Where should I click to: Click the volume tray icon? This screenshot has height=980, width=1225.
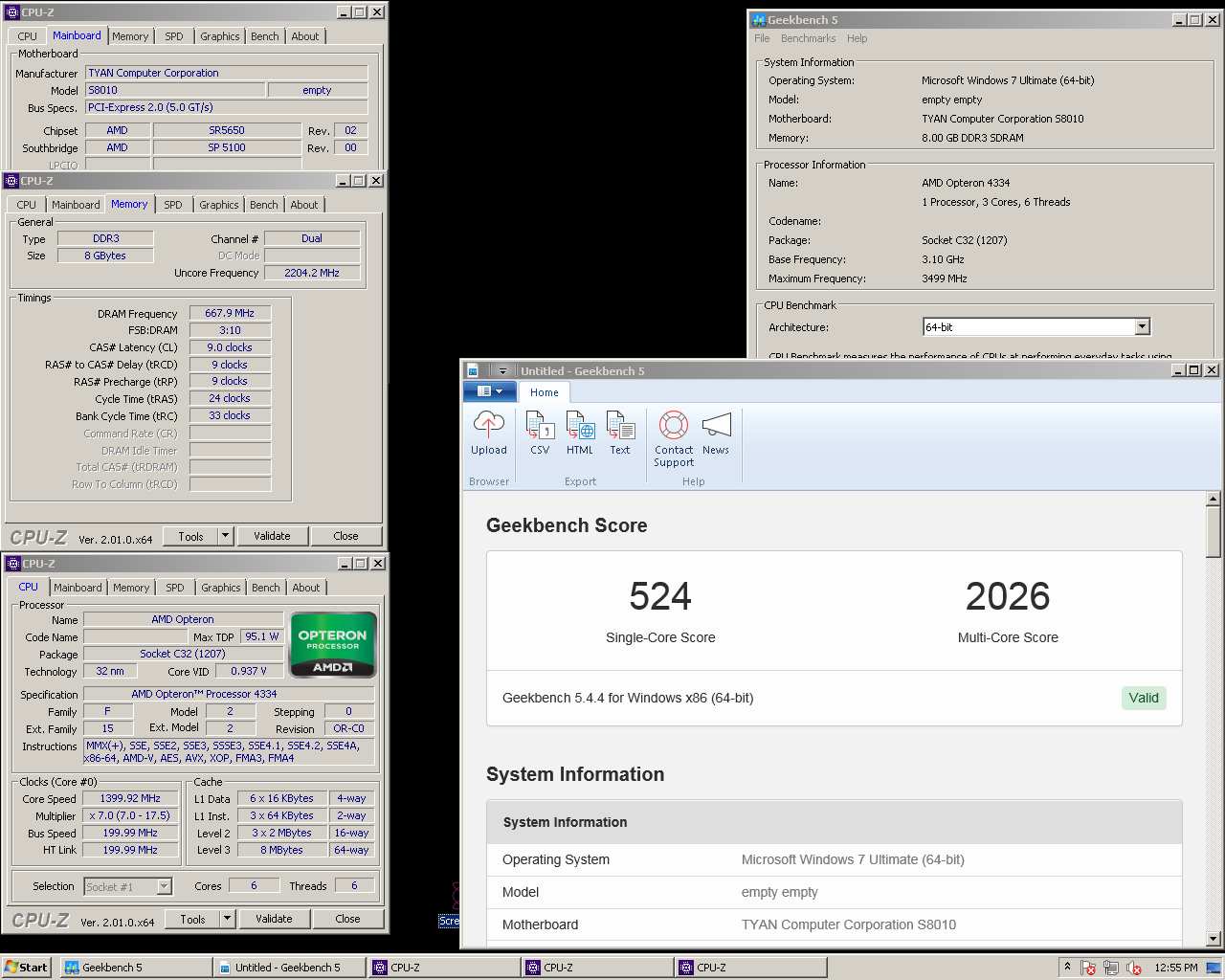pyautogui.click(x=1134, y=968)
